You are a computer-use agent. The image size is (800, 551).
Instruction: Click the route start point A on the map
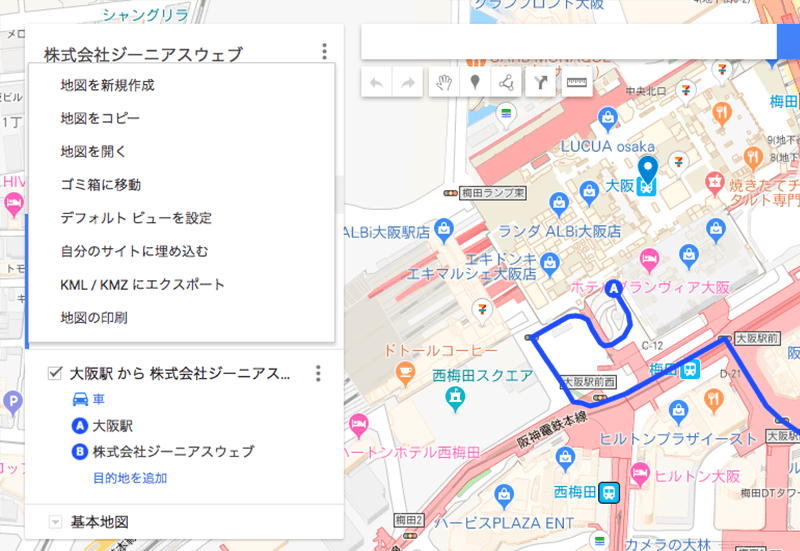pos(614,289)
